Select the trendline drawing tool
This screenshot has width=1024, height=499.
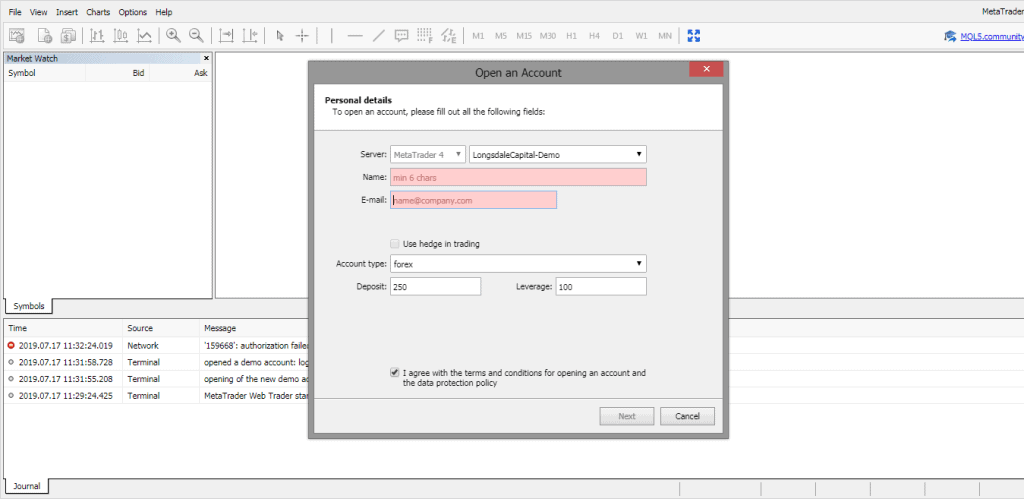[378, 36]
